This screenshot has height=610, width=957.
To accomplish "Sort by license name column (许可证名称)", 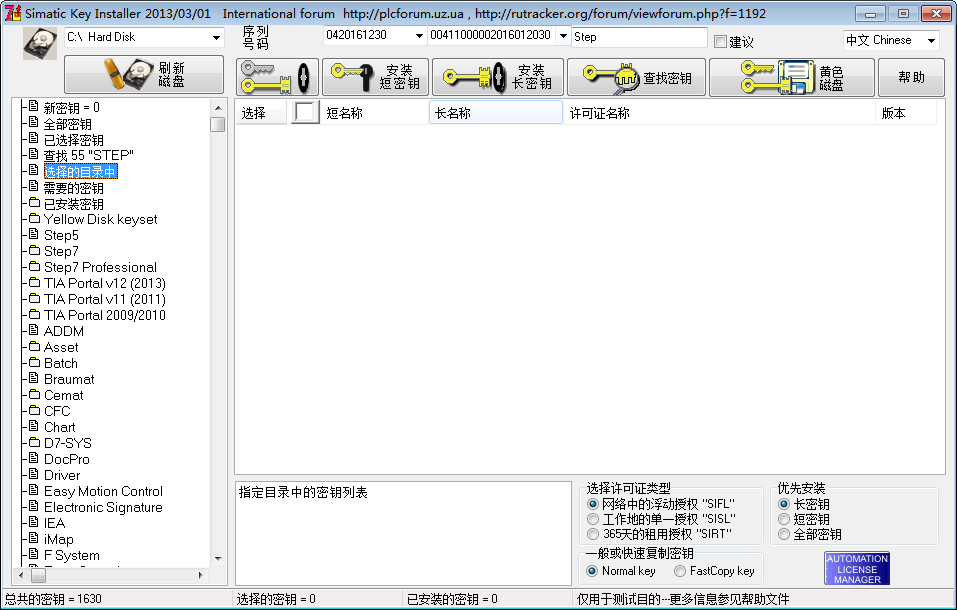I will coord(719,113).
